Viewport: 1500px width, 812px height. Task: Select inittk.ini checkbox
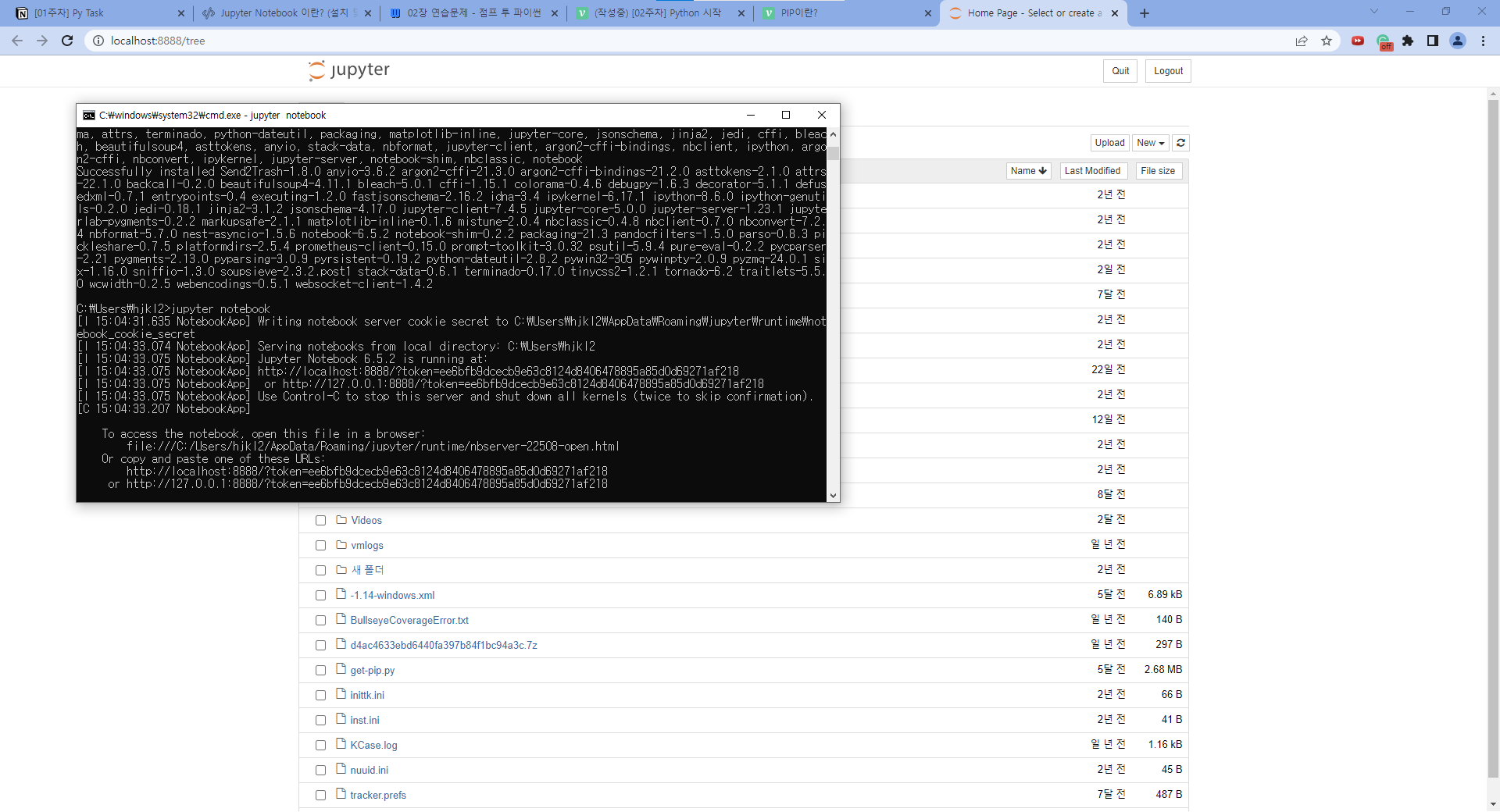coord(320,695)
